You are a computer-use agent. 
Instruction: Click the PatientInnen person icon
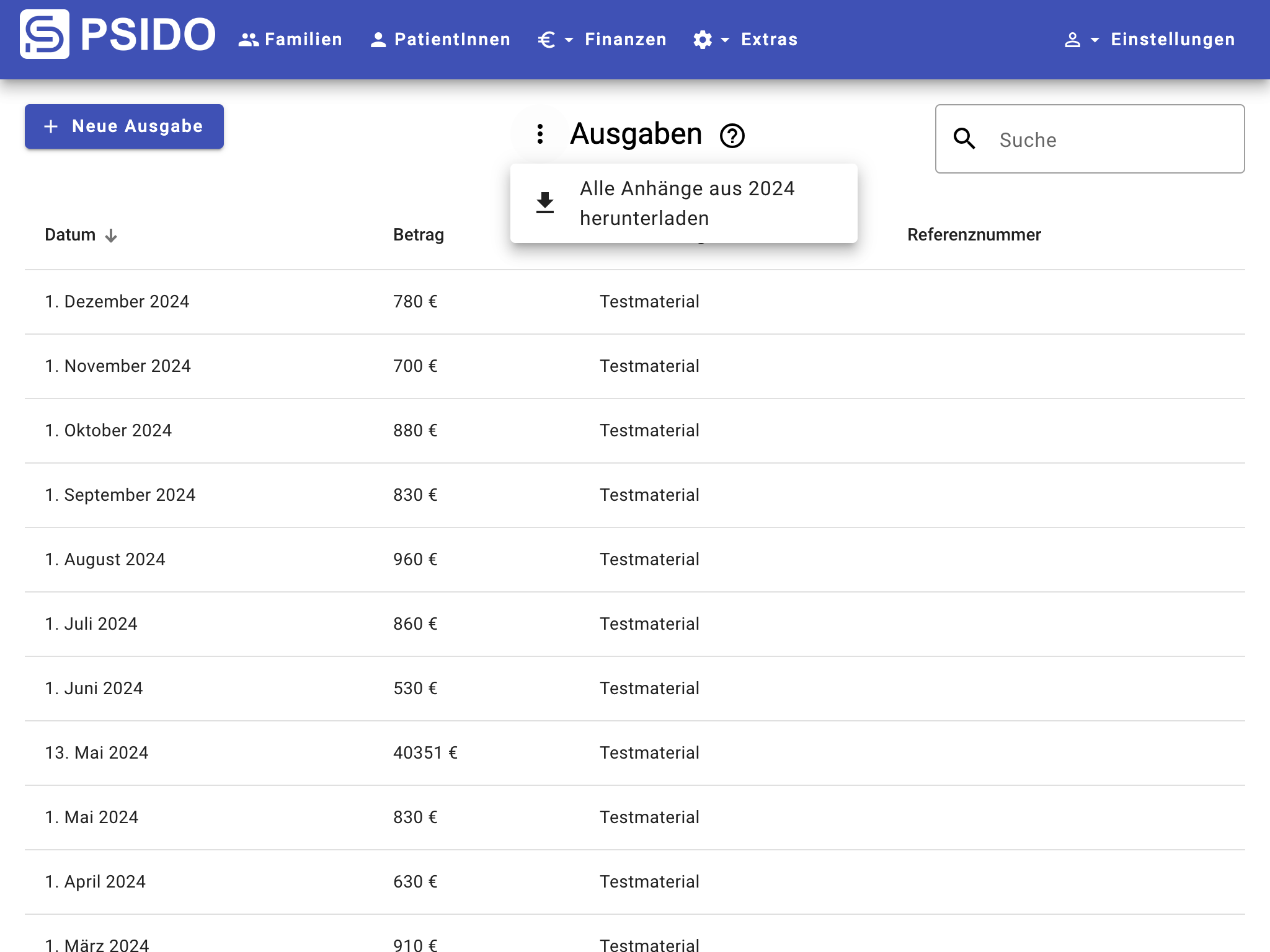(x=378, y=40)
